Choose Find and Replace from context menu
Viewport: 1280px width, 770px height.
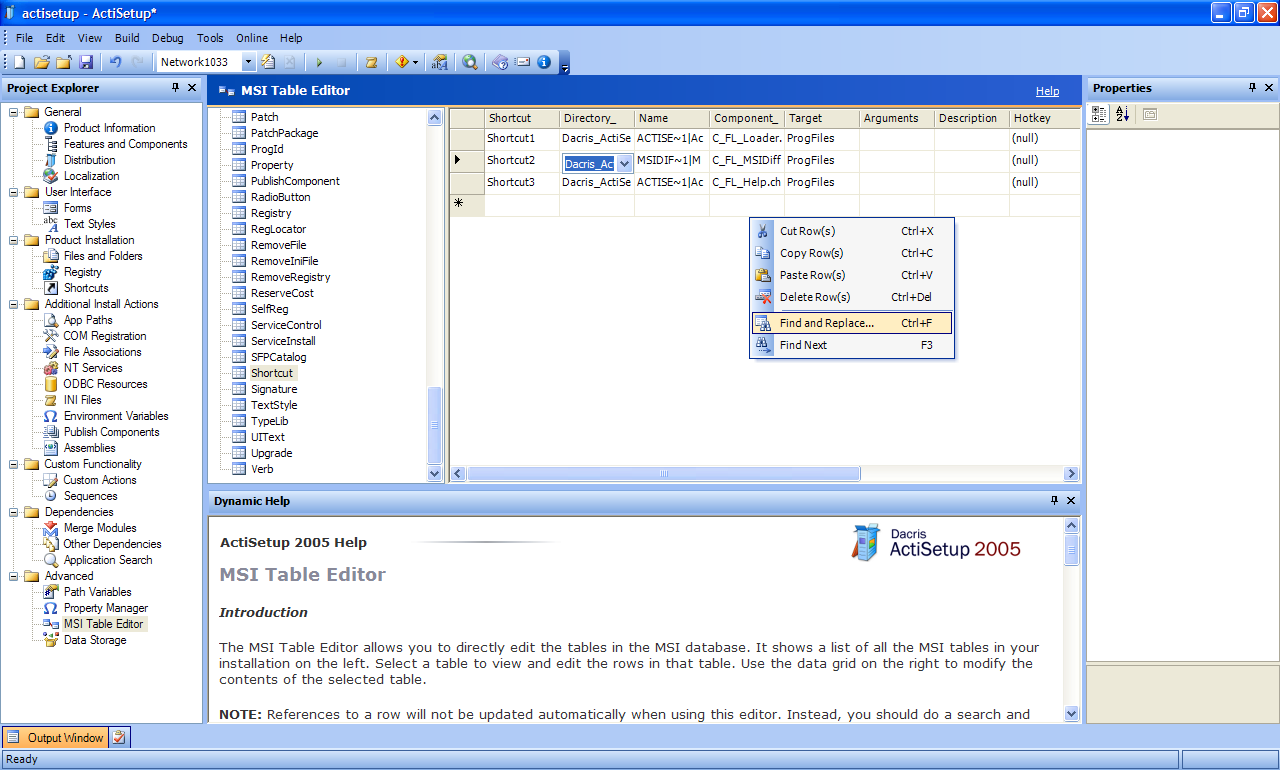826,323
